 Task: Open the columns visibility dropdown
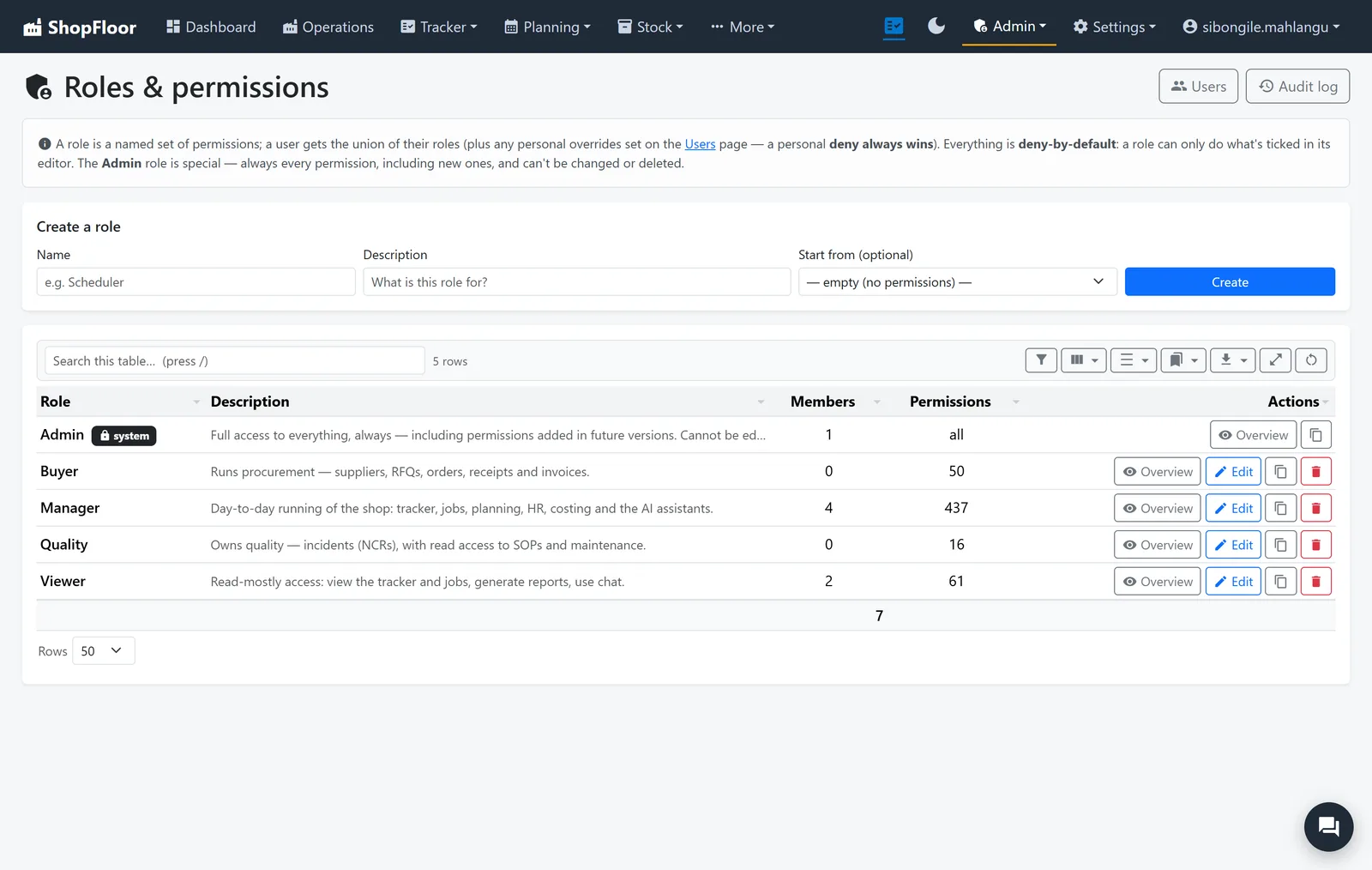pos(1083,360)
